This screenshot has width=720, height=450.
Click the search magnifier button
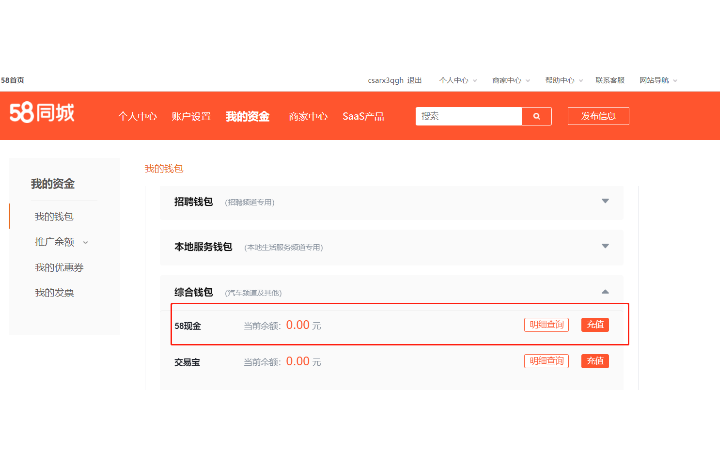tap(536, 116)
